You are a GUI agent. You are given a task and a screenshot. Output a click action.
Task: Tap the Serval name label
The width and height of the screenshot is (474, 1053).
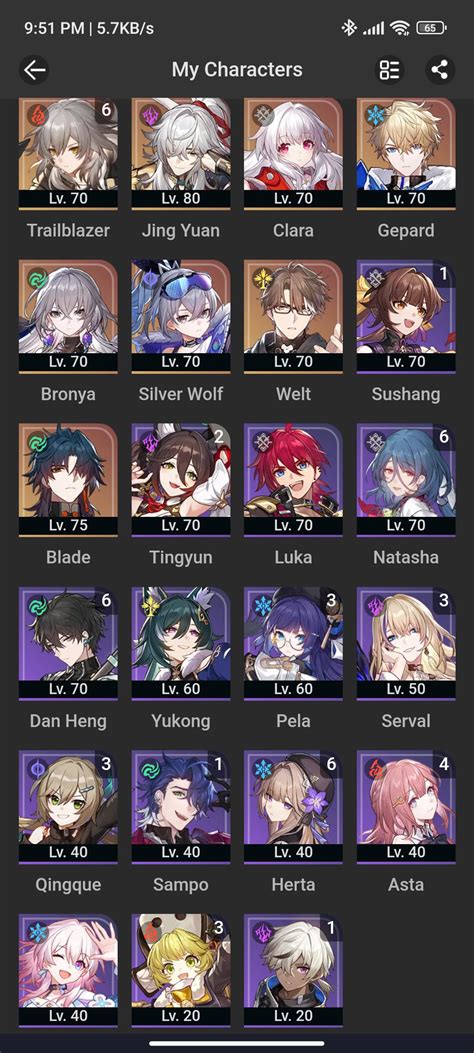tap(406, 721)
